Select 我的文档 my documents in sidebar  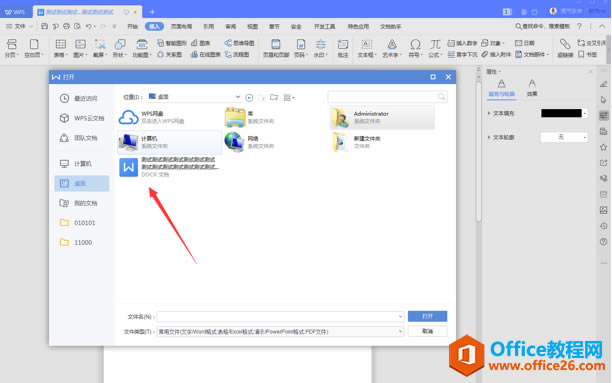pos(82,203)
